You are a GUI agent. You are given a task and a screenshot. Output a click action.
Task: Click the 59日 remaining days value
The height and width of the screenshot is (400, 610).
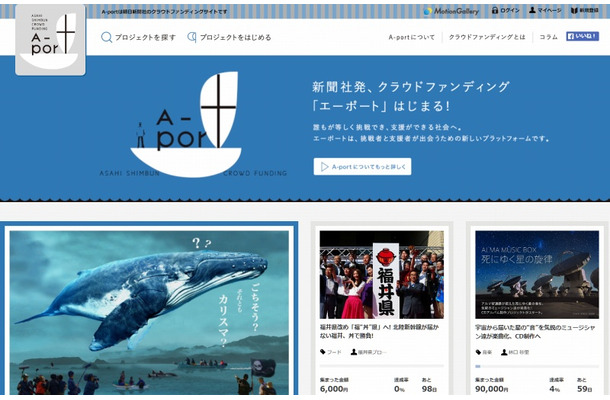pos(585,389)
